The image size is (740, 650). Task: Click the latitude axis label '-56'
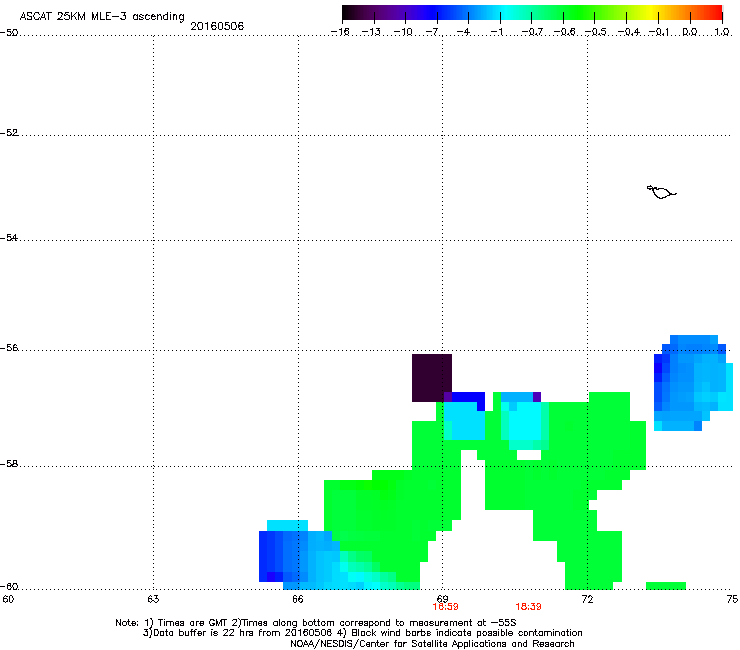click(x=9, y=348)
